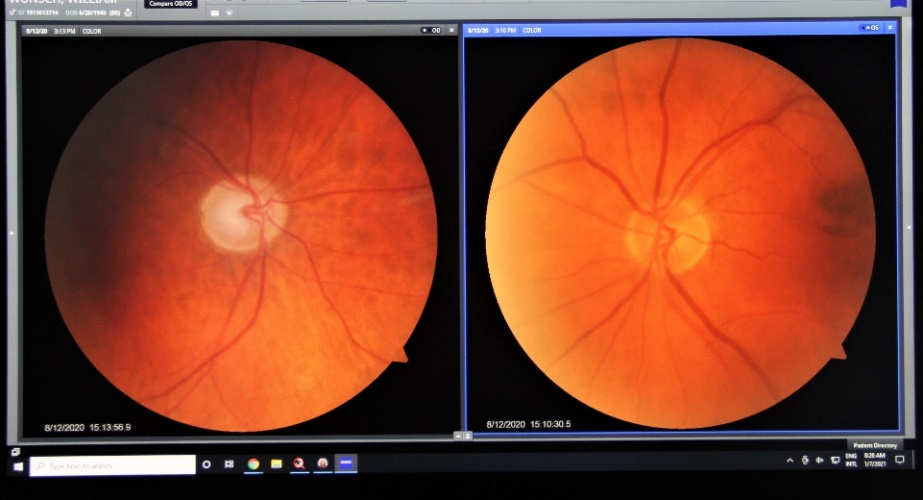The height and width of the screenshot is (500, 923).
Task: Click the star icon in top toolbar
Action: point(229,13)
